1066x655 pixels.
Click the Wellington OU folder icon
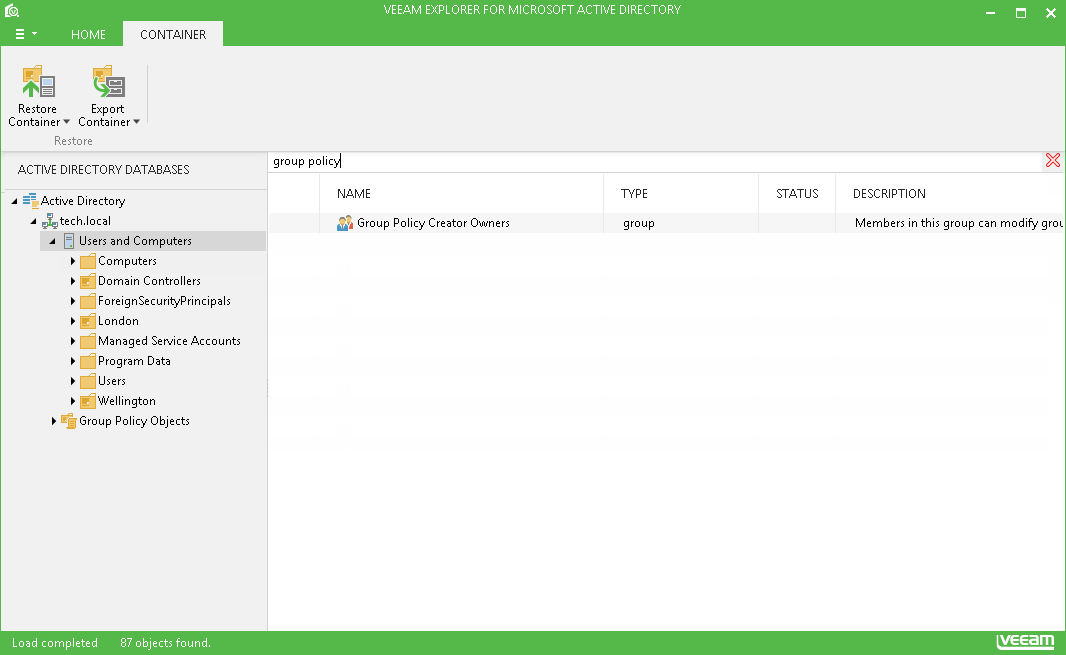click(88, 401)
